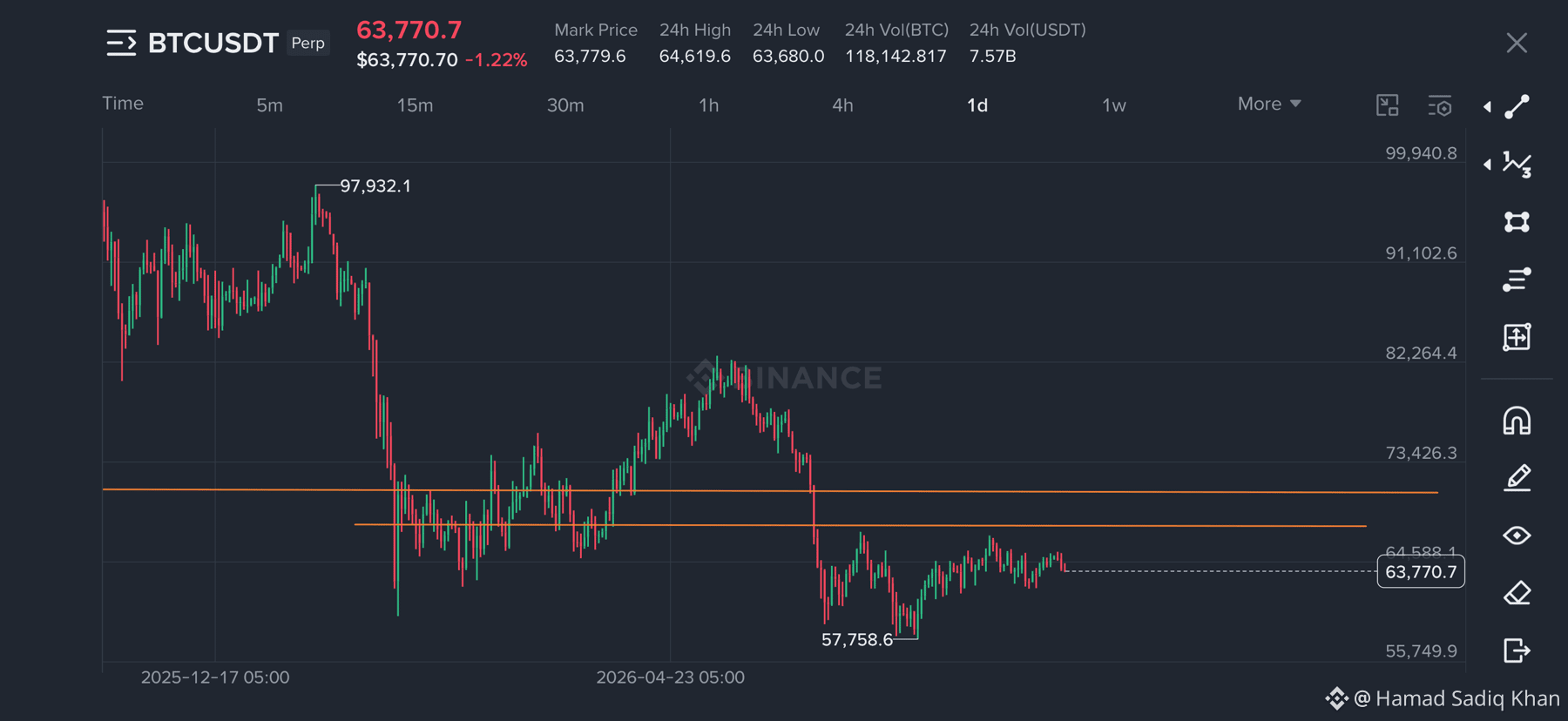This screenshot has width=1568, height=721.
Task: Open the More timeframes dropdown
Action: (x=1269, y=104)
